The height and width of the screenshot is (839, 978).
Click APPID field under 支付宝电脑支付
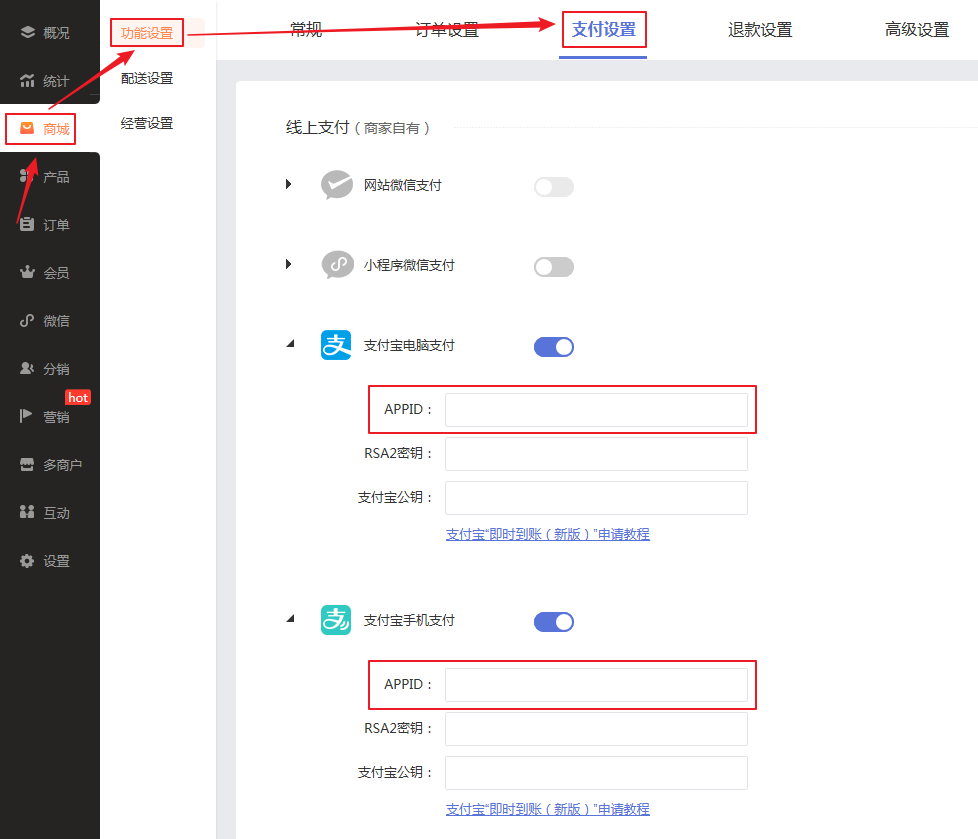(x=596, y=410)
